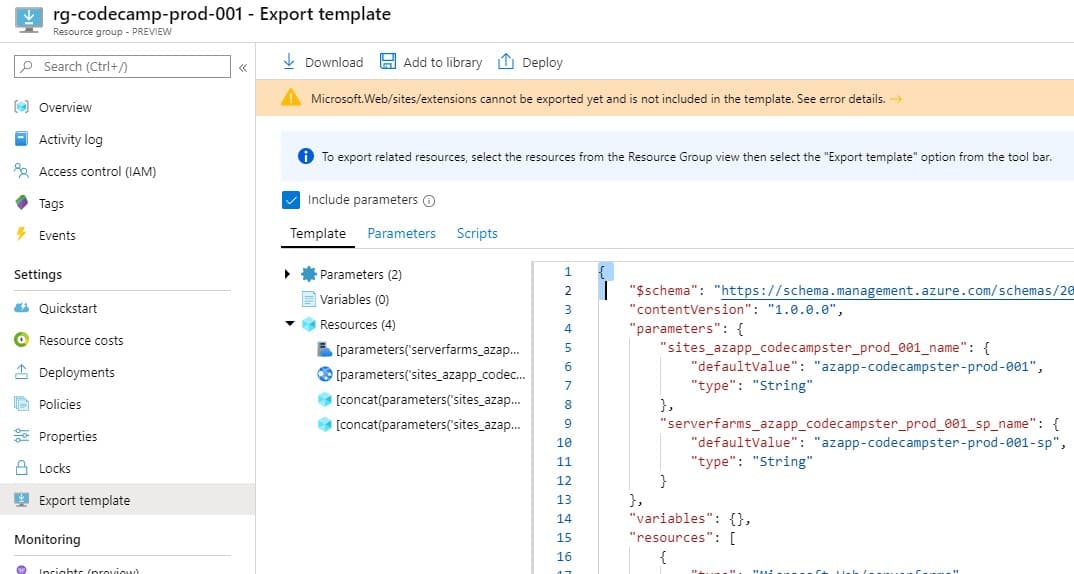Expand the Parameters (2) tree node
Screen dimensions: 1074x574
pyautogui.click(x=288, y=274)
